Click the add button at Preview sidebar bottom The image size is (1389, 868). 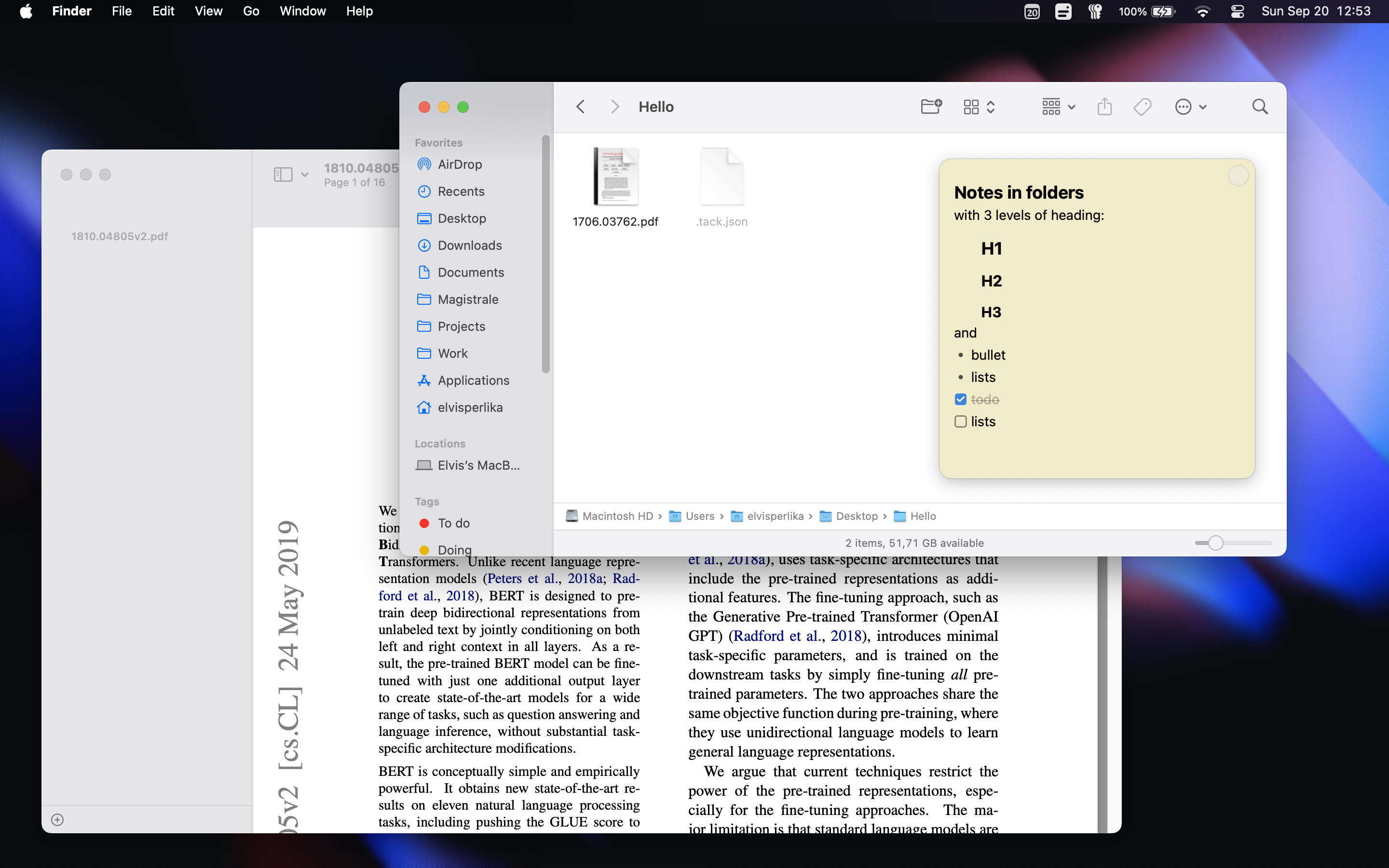pyautogui.click(x=57, y=820)
